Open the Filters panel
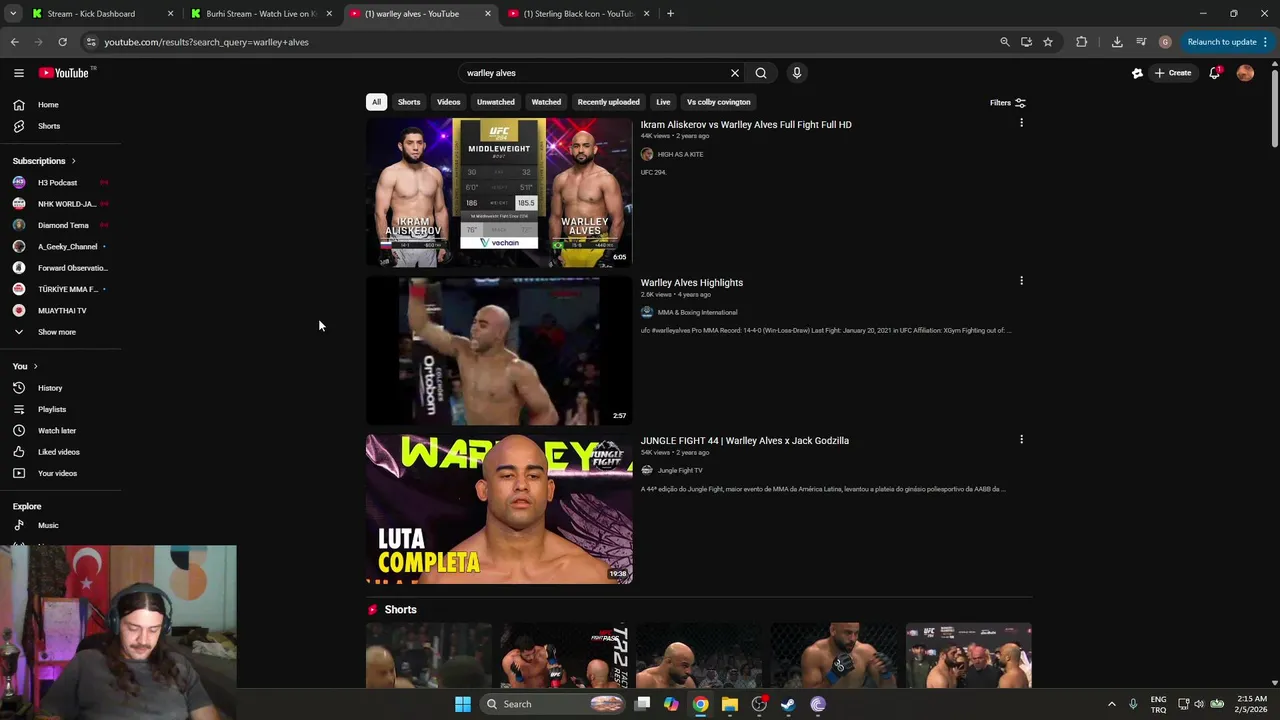 [x=1008, y=102]
